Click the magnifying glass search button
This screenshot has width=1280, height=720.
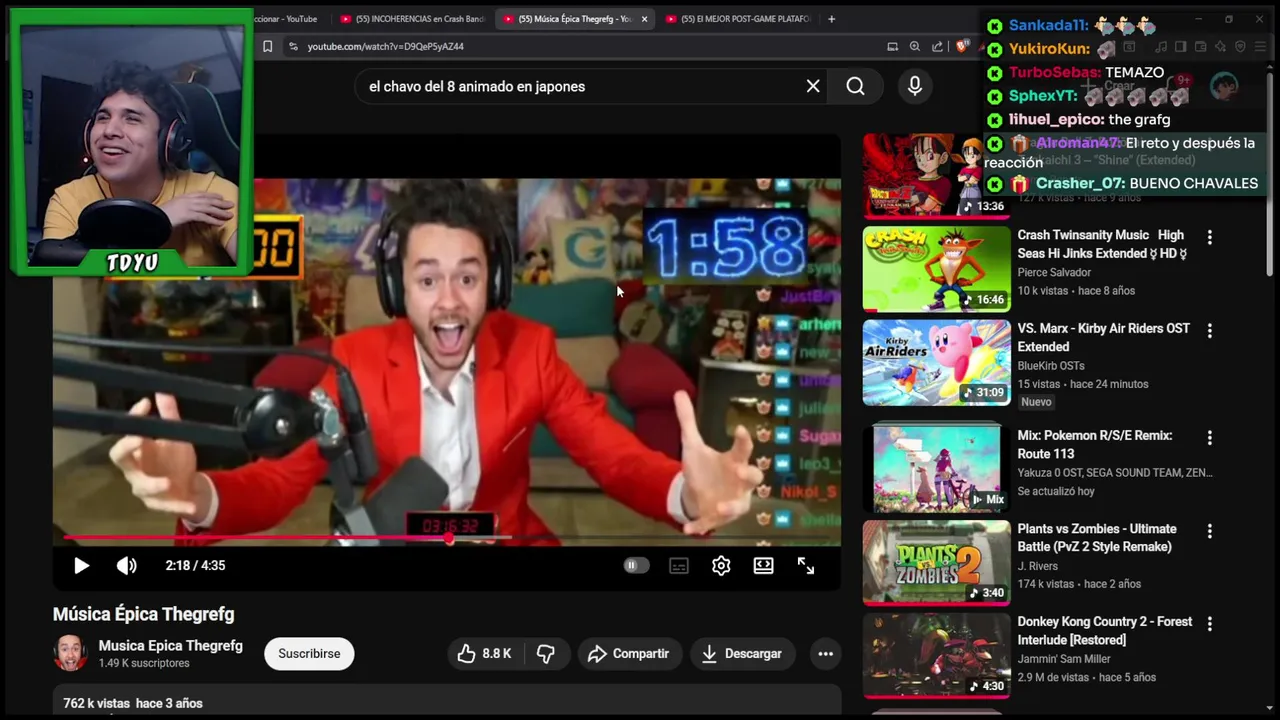855,86
